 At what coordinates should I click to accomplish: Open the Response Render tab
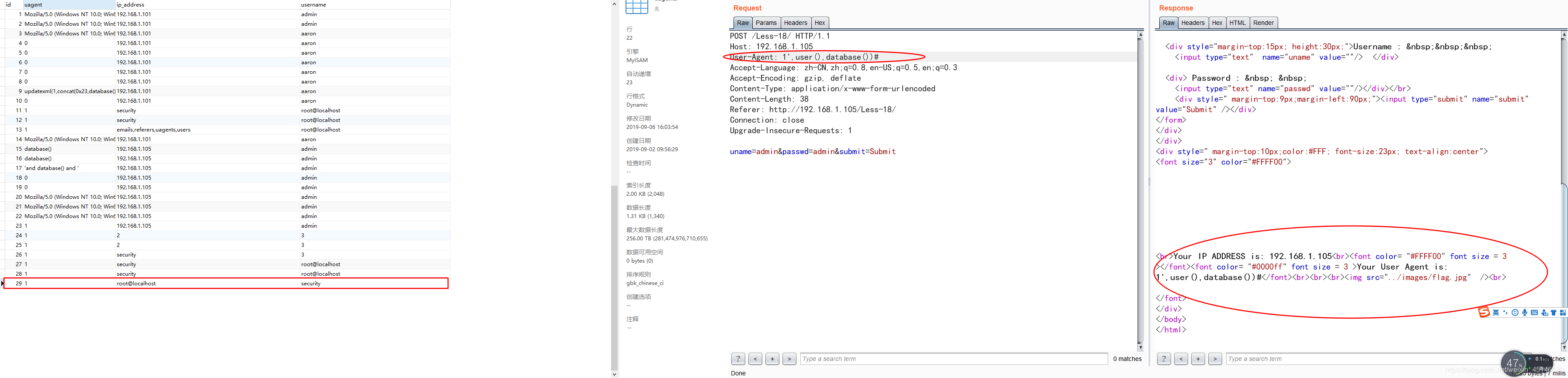(x=1263, y=23)
